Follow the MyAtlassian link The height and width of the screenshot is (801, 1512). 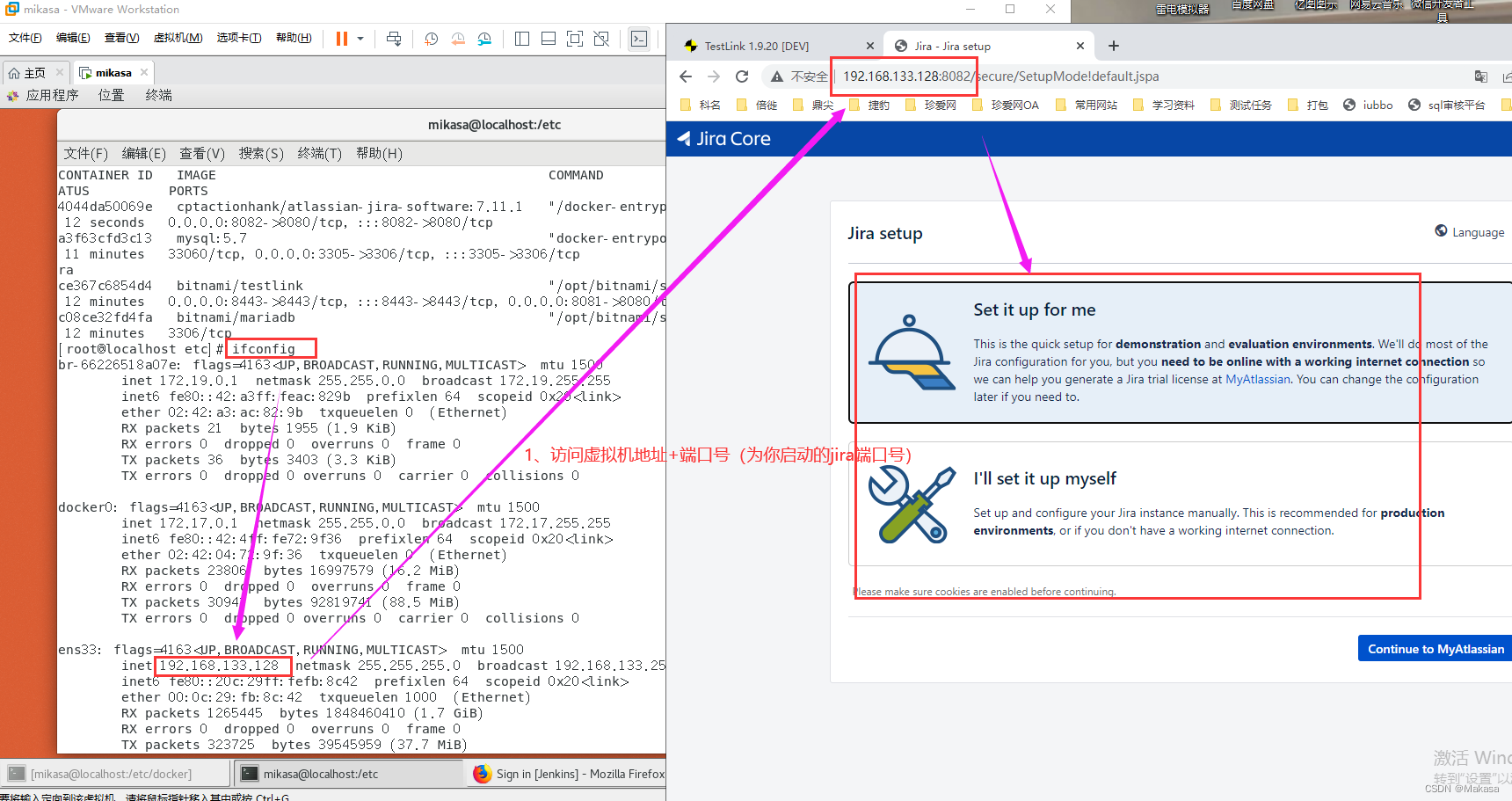tap(1258, 380)
